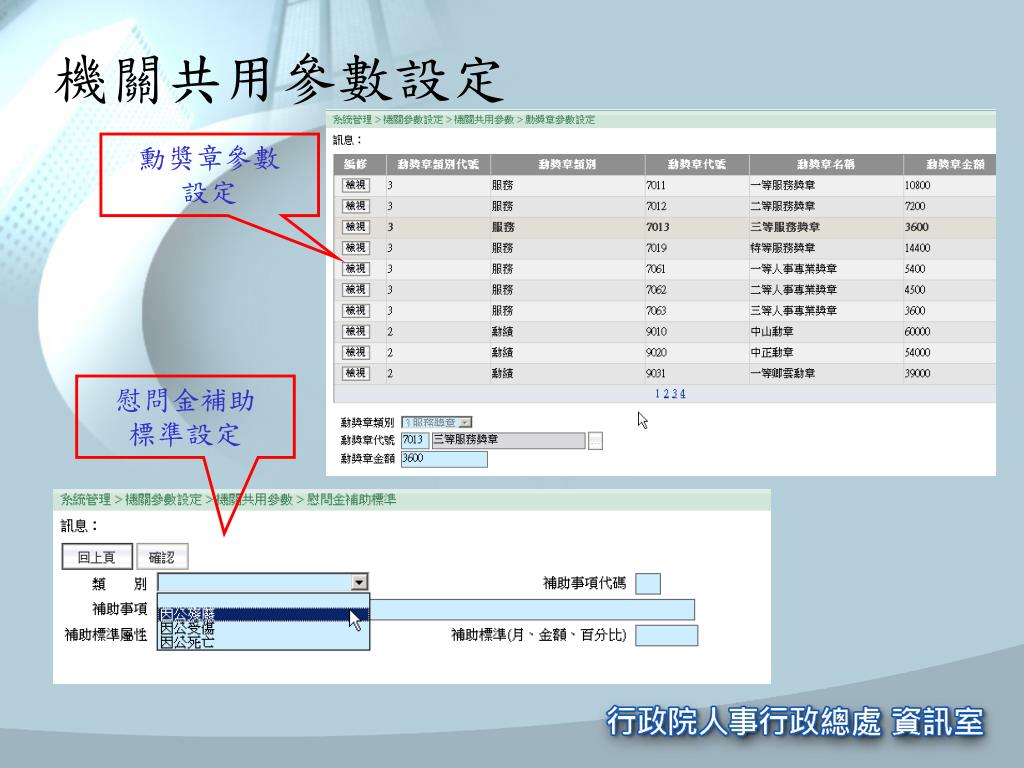Select 因公受傷 in the dropdown list
This screenshot has height=768, width=1024.
263,628
